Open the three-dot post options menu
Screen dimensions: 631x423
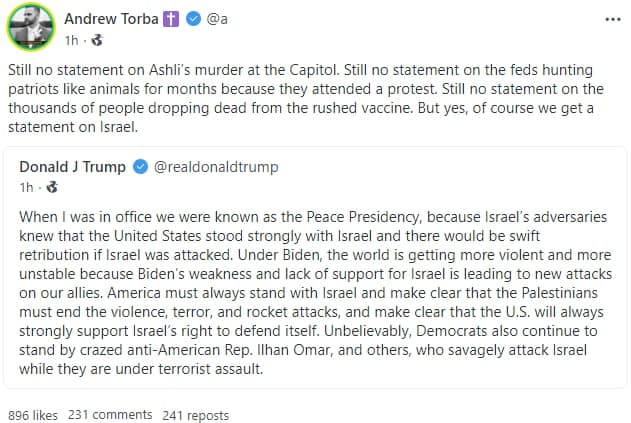point(610,19)
